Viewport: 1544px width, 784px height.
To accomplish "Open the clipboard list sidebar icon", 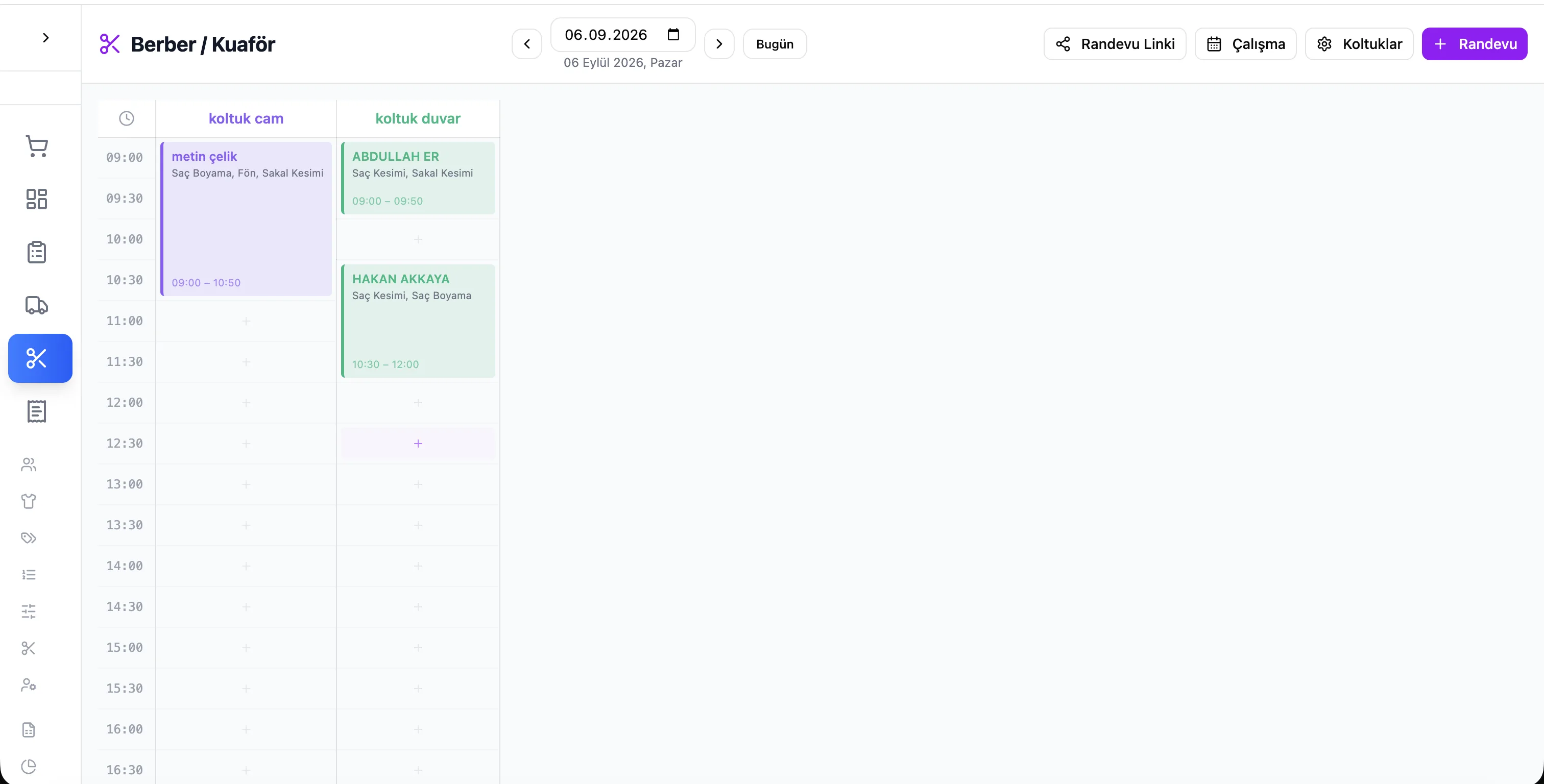I will (37, 252).
